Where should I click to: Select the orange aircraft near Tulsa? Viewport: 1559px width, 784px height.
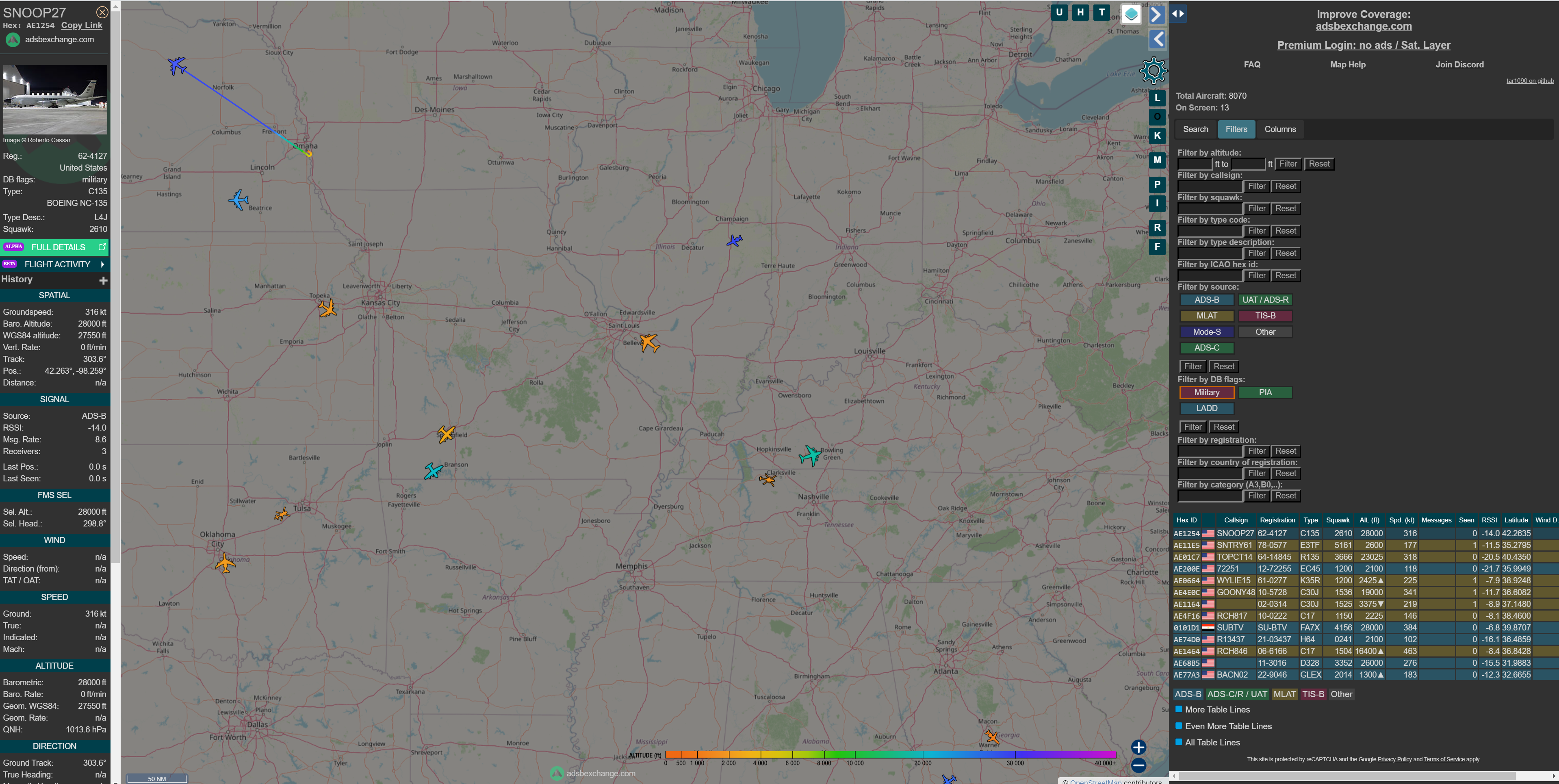pos(282,515)
